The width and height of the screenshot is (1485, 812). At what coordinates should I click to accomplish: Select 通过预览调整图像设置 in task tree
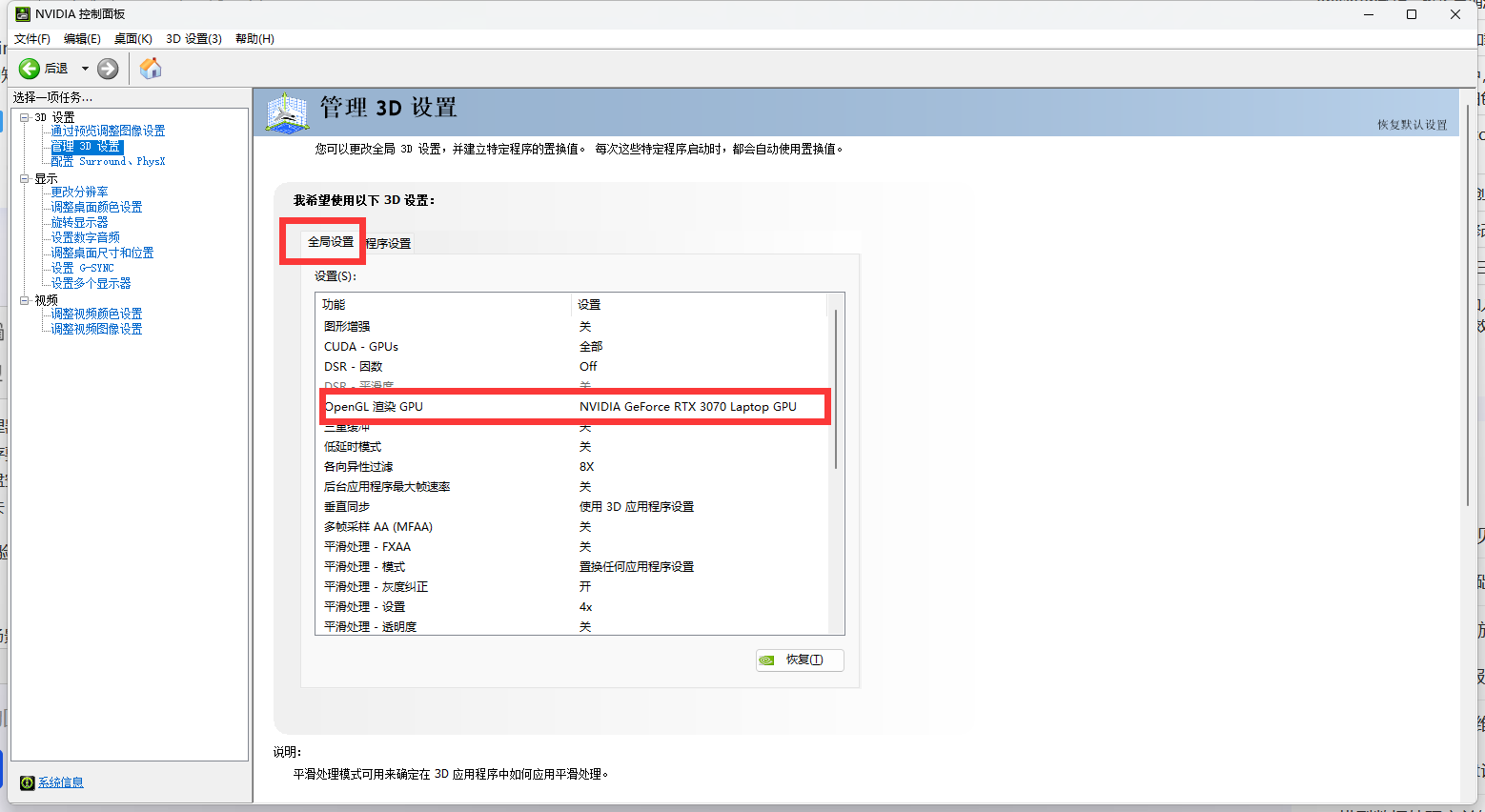coord(108,132)
